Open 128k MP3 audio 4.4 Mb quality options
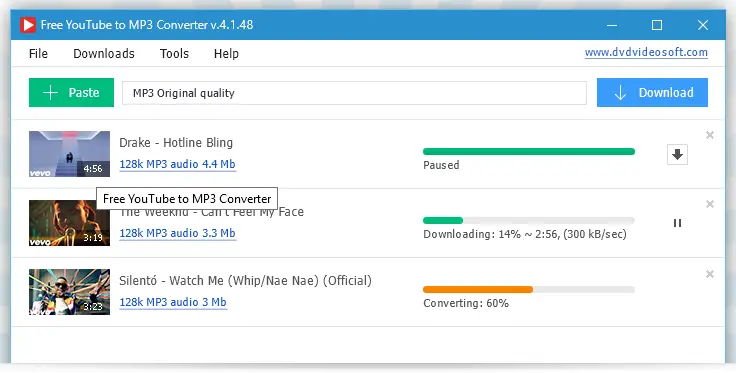 coord(177,164)
